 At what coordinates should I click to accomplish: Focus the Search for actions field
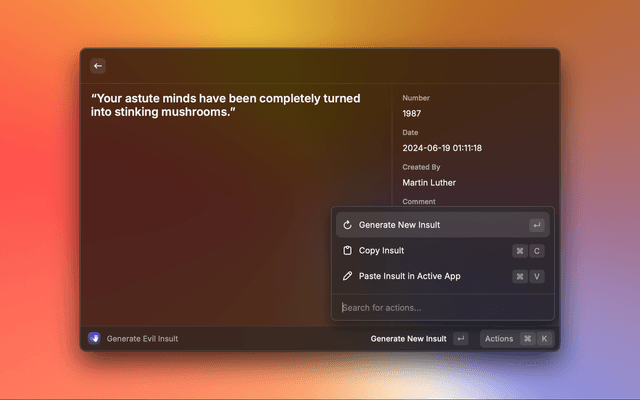(440, 307)
